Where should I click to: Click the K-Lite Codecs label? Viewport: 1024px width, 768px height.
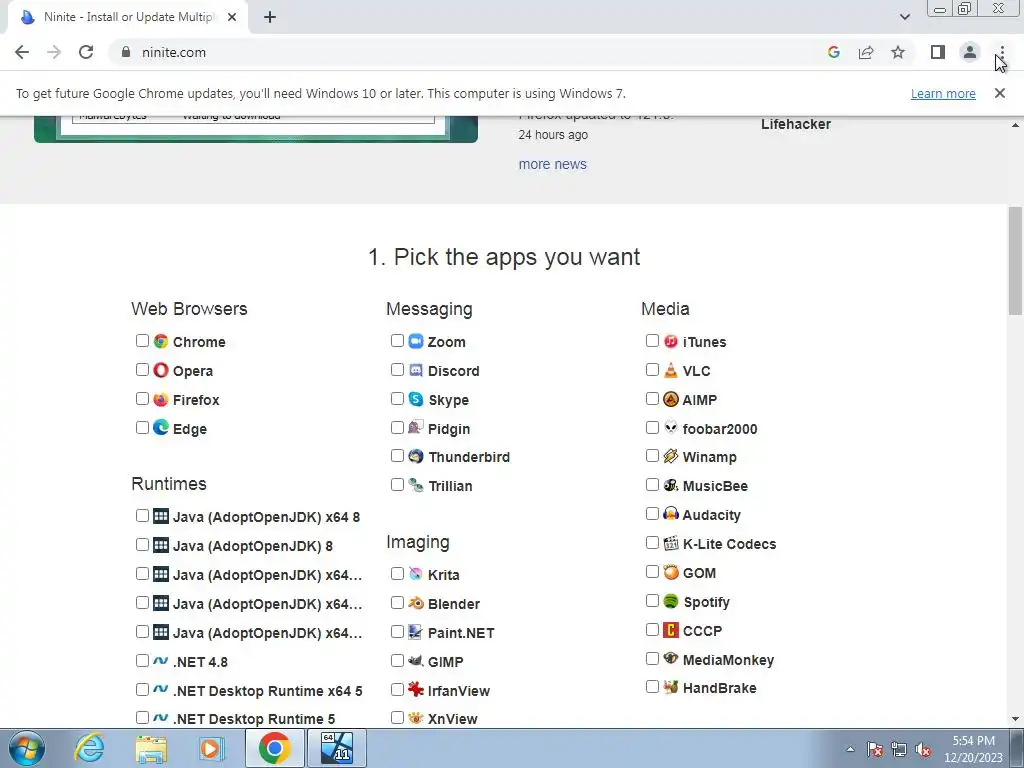point(729,544)
